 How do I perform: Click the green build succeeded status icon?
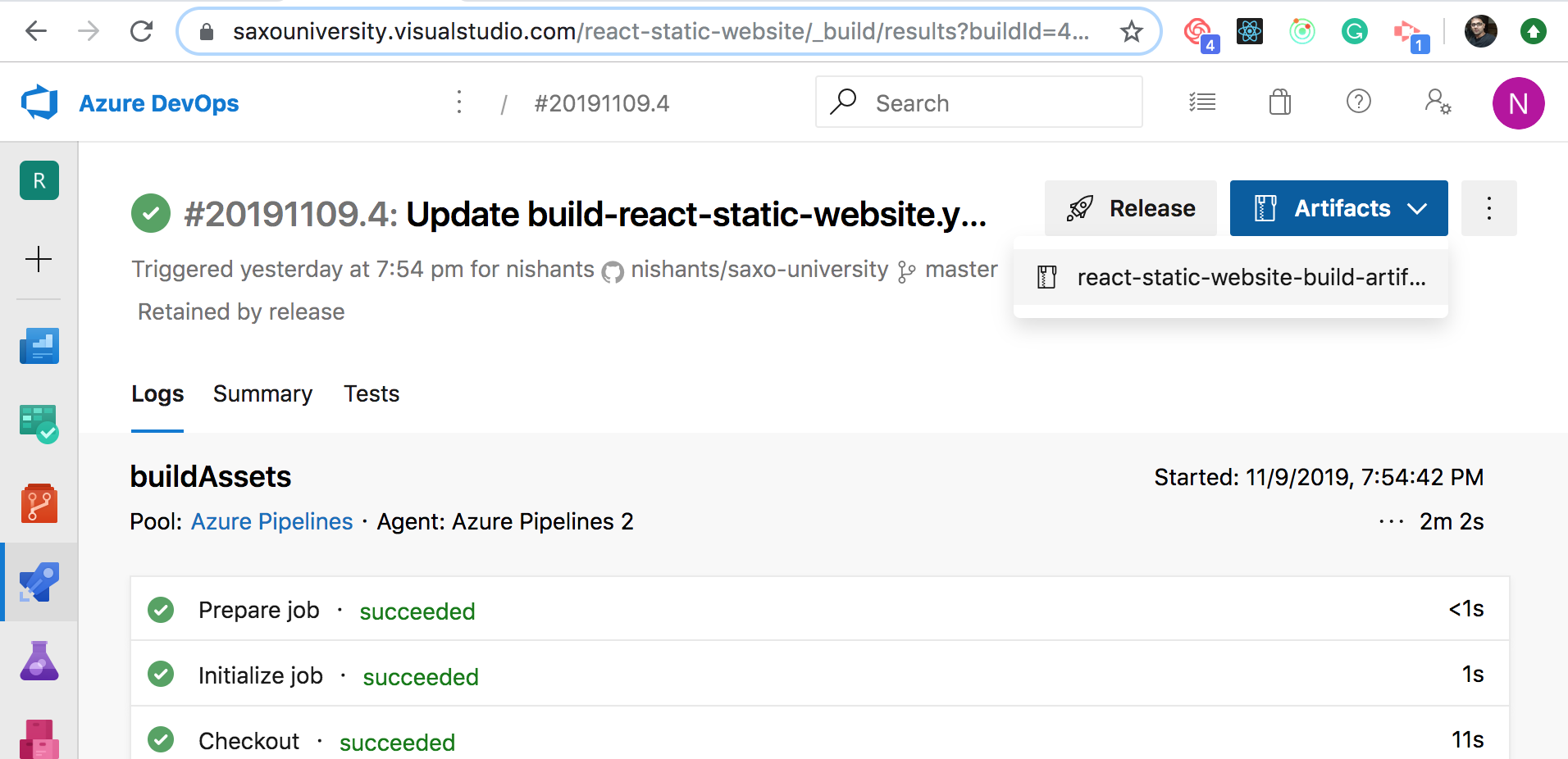click(x=151, y=214)
